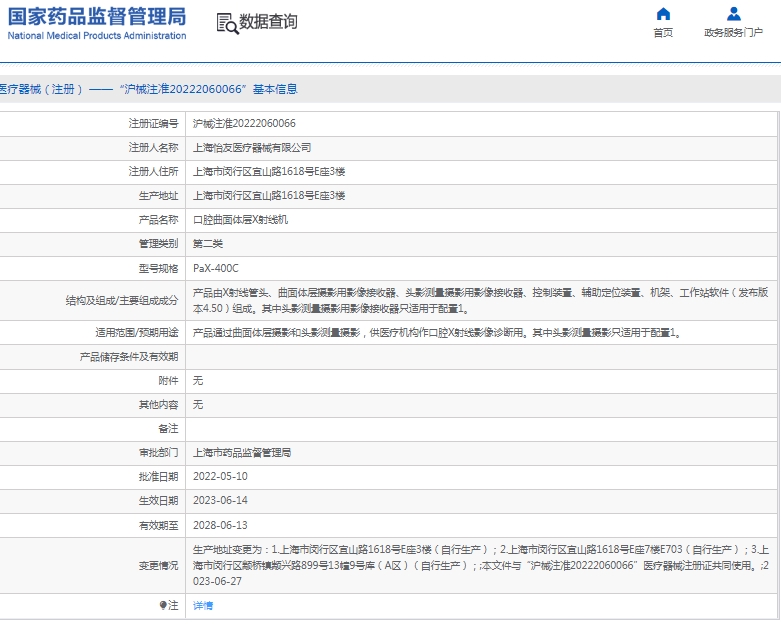Click effective date 2023-06-14
Screen dimensions: 781x625
tap(220, 500)
